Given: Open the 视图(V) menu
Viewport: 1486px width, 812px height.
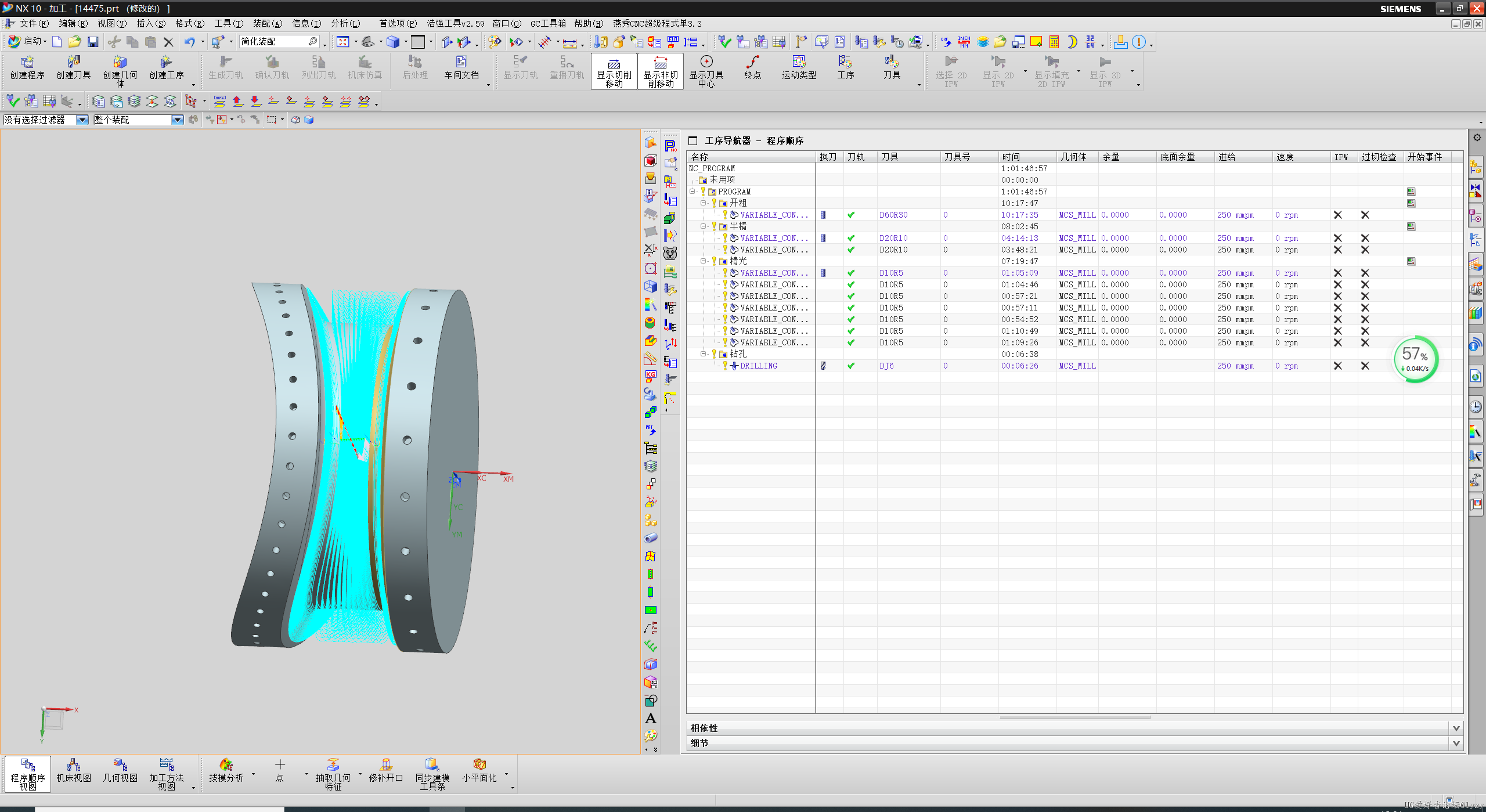Looking at the screenshot, I should [112, 23].
